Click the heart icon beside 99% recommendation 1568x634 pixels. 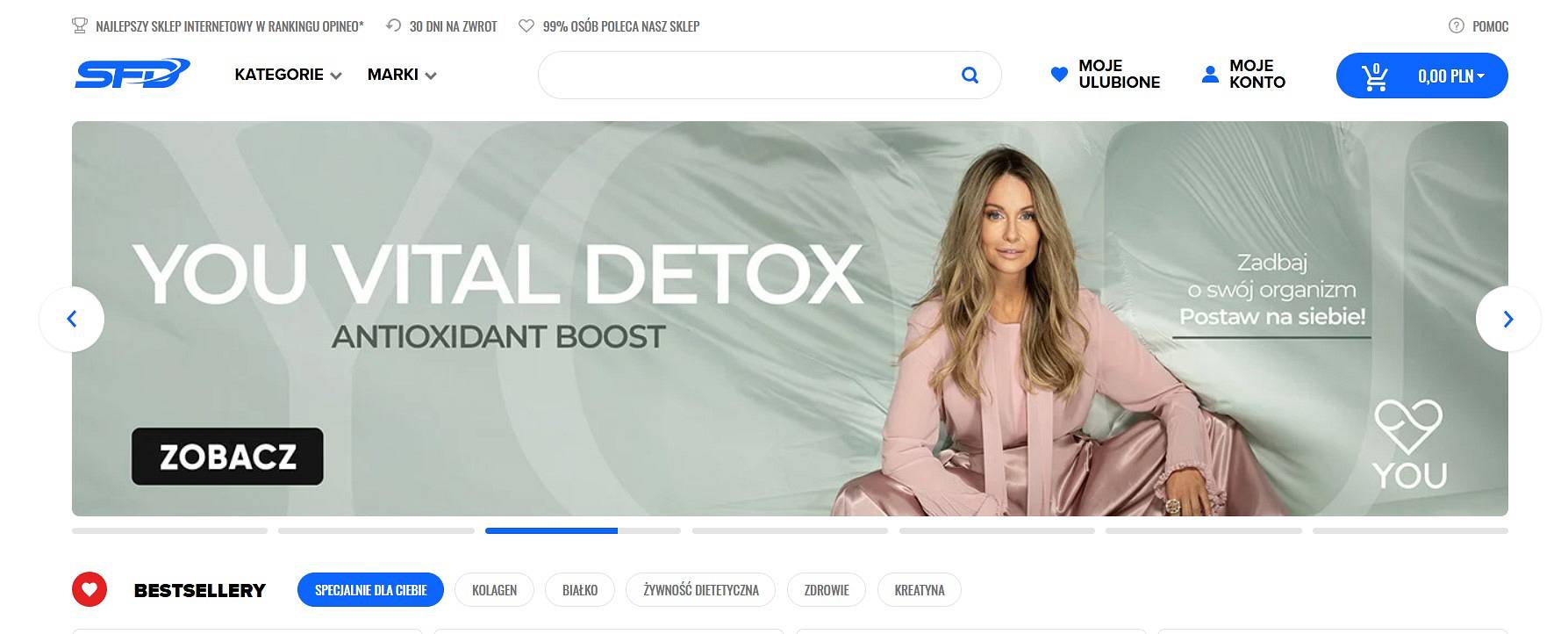point(526,25)
